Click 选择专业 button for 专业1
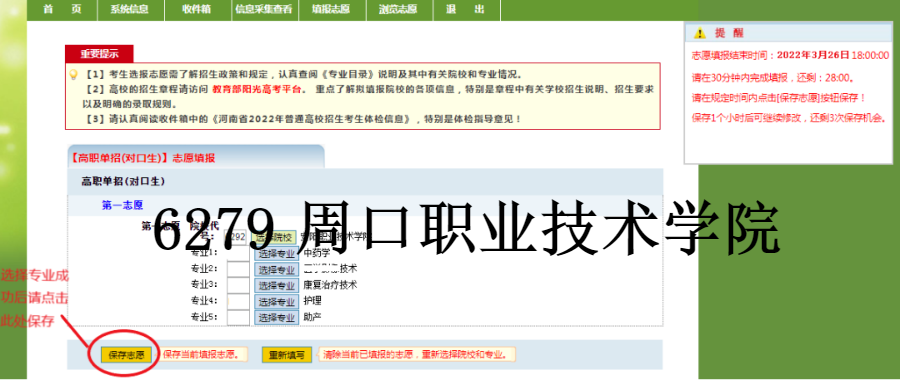900x380 pixels. click(x=276, y=253)
